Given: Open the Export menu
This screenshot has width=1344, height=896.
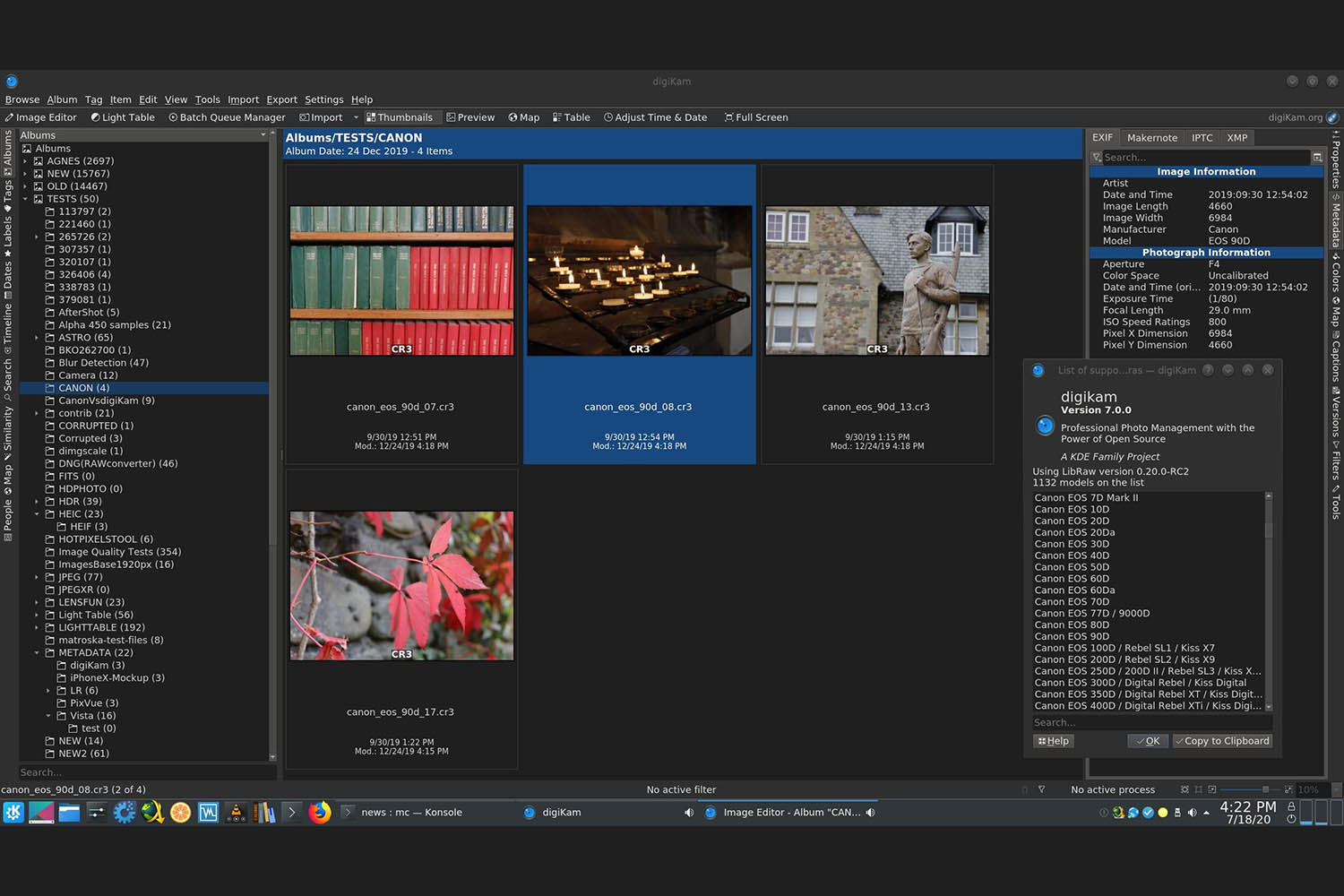Looking at the screenshot, I should [x=281, y=99].
